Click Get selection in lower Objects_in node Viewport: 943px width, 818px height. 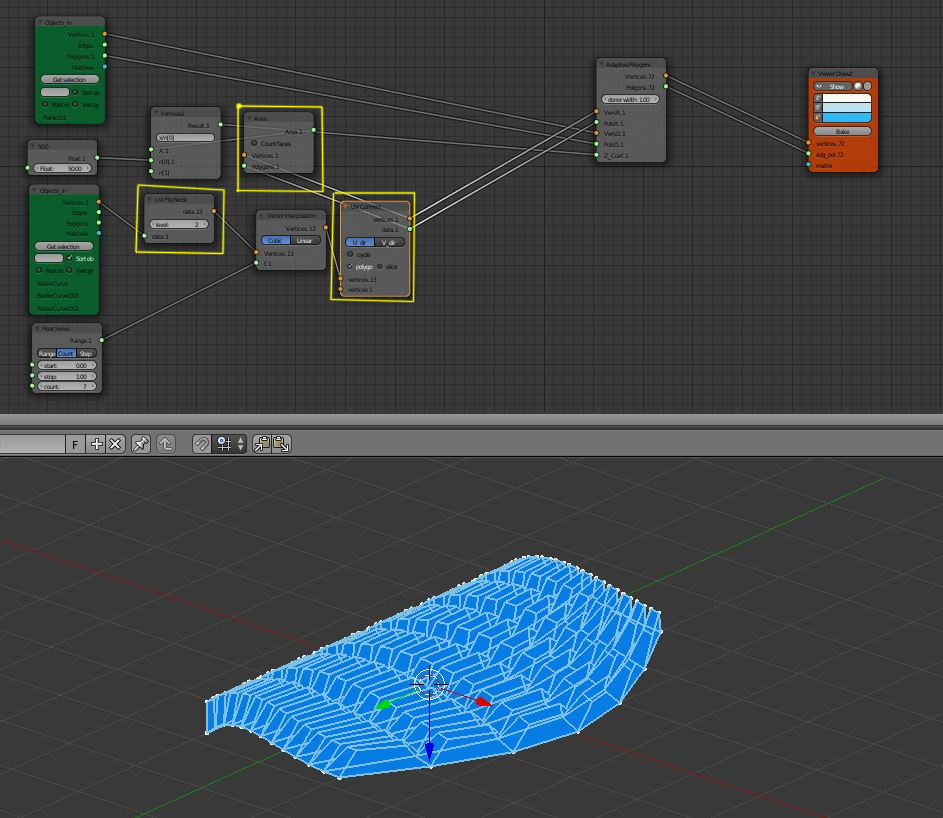tap(64, 247)
